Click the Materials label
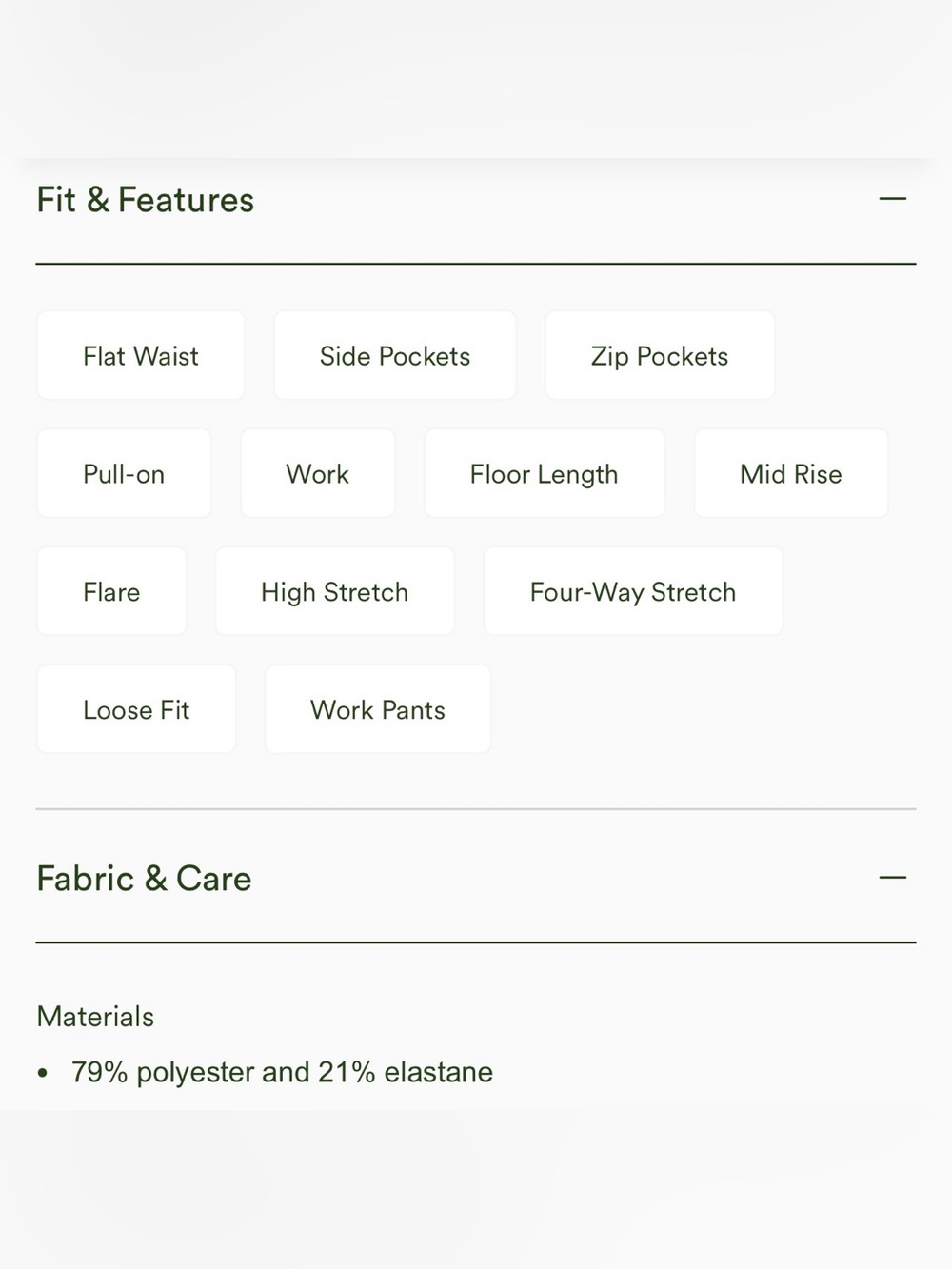Screen dimensions: 952x1269 coord(95,1017)
